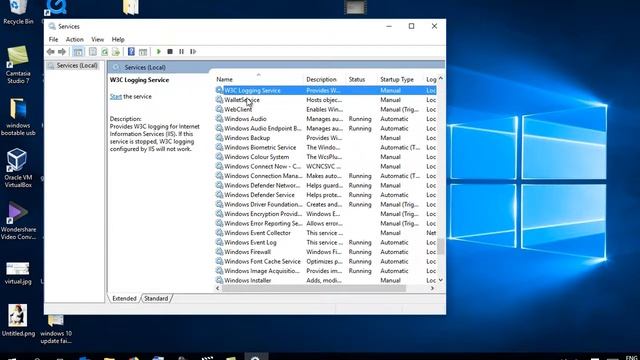Click the horizontal scrollbar thumb in services list
This screenshot has height=360, width=640.
pyautogui.click(x=313, y=288)
